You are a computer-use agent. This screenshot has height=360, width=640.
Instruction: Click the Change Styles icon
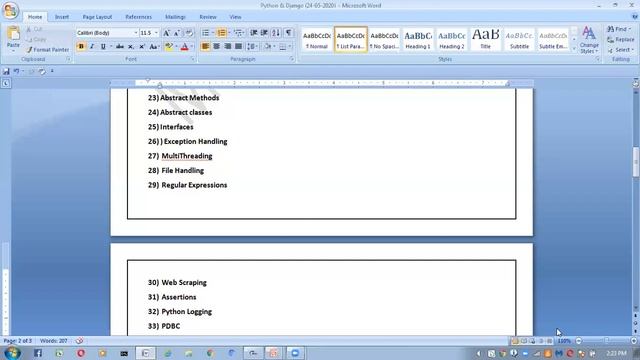coord(589,40)
